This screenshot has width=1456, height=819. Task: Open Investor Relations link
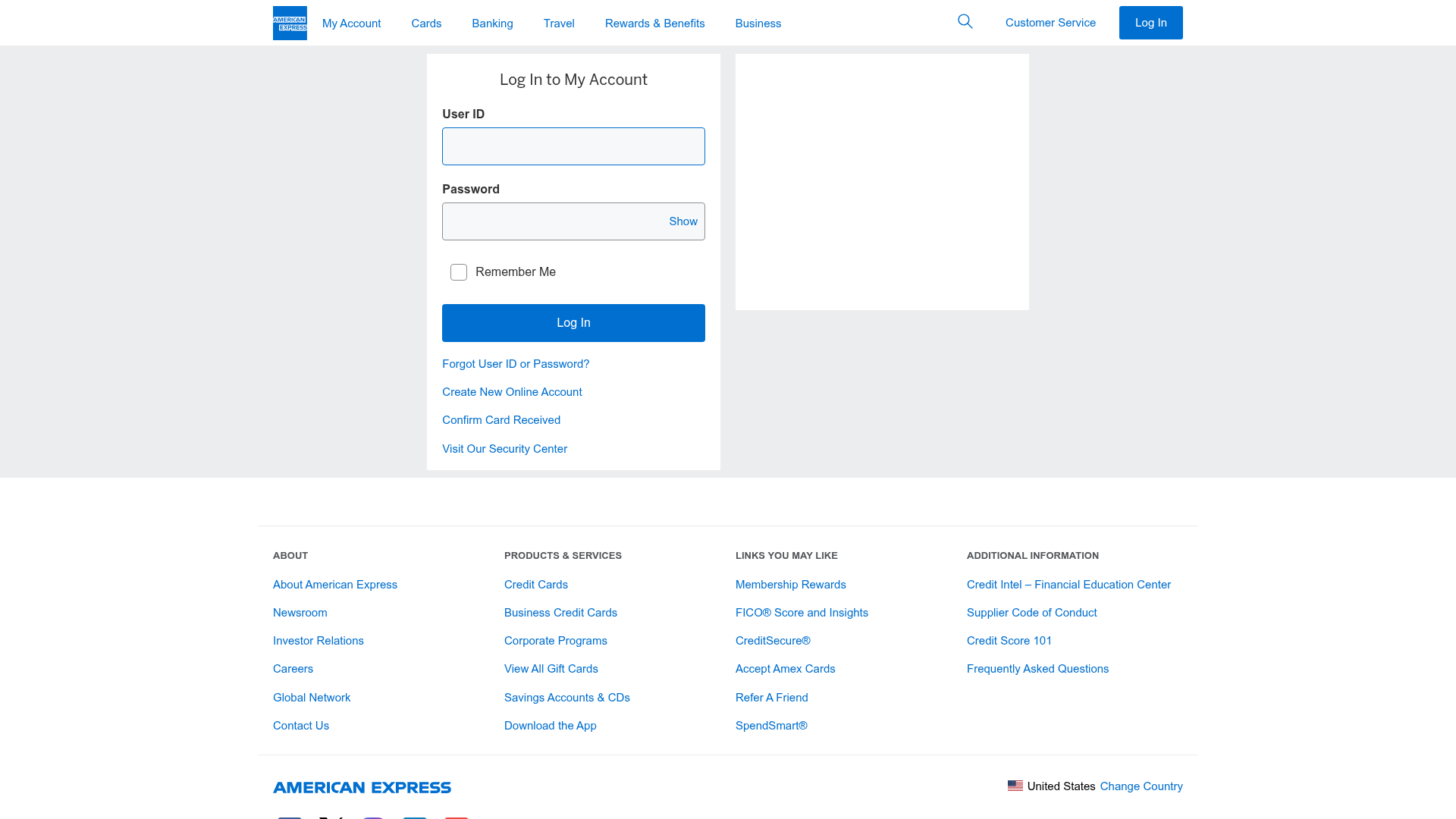click(x=318, y=641)
